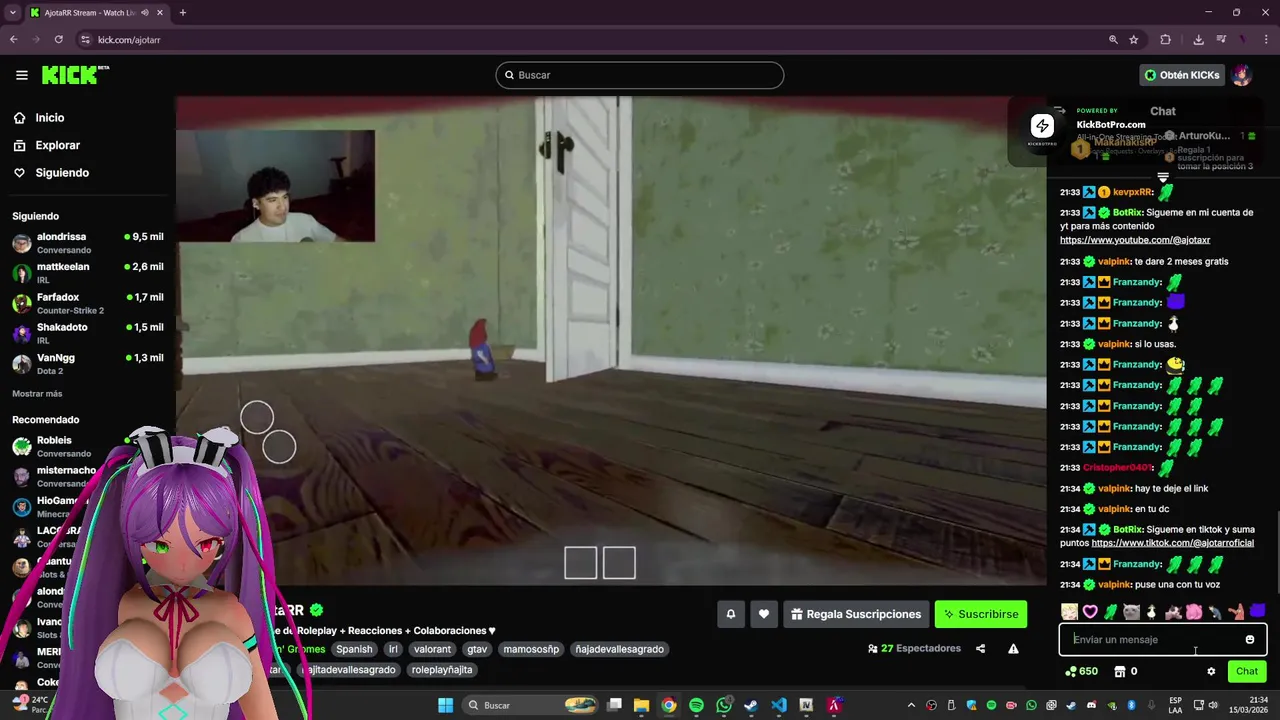The image size is (1280, 720).
Task: Open the chat shop store icon
Action: (1120, 672)
